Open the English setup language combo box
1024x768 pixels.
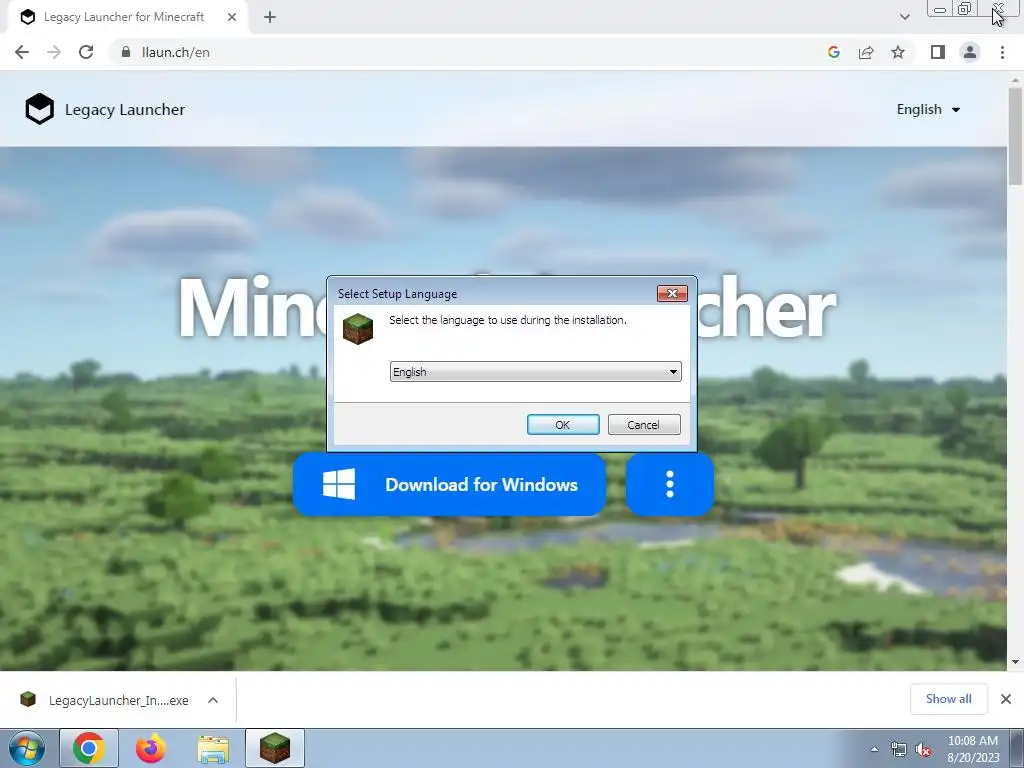click(x=536, y=372)
